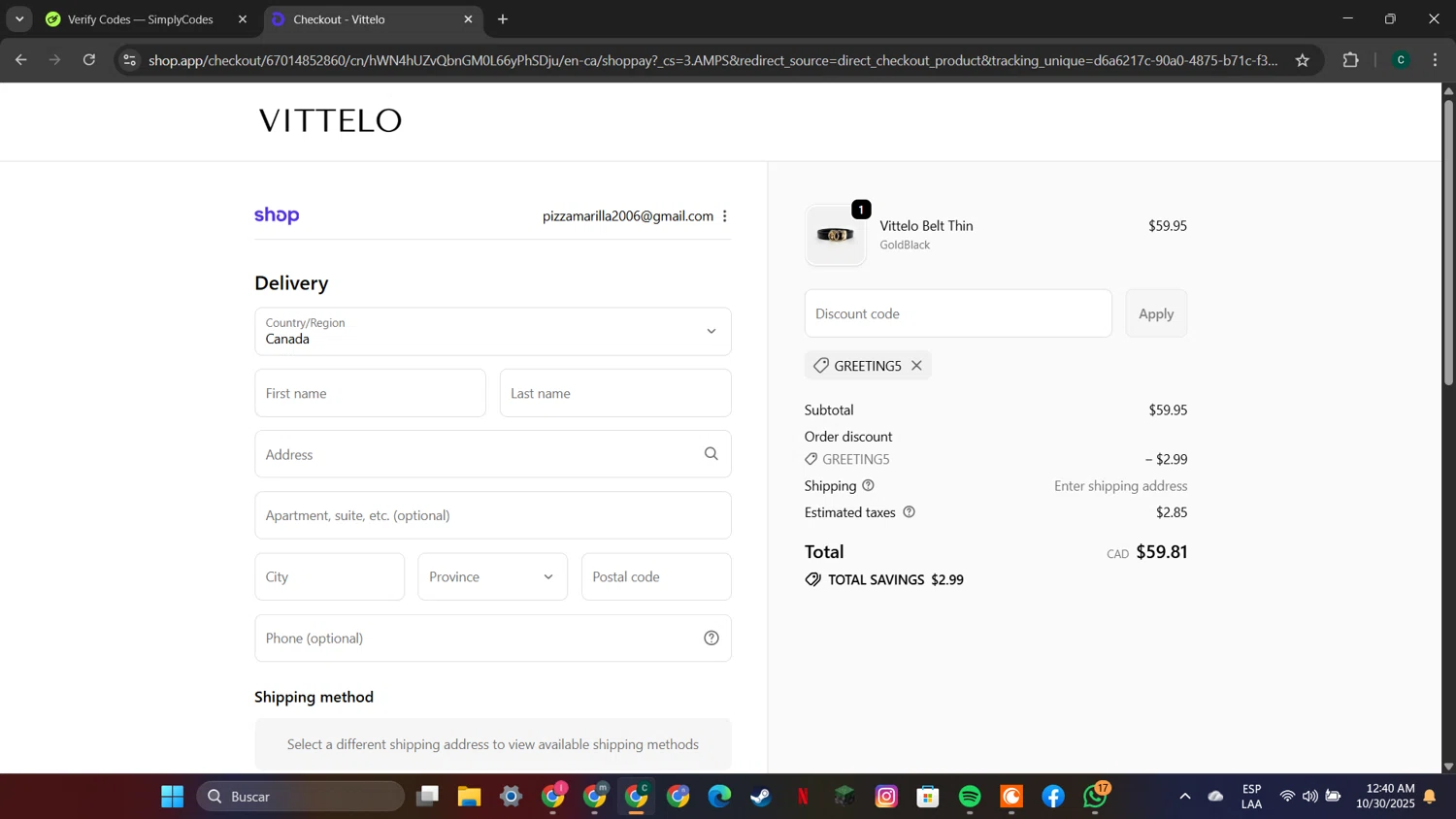
Task: Click the TOTAL SAVINGS $2.99 text
Action: click(896, 580)
